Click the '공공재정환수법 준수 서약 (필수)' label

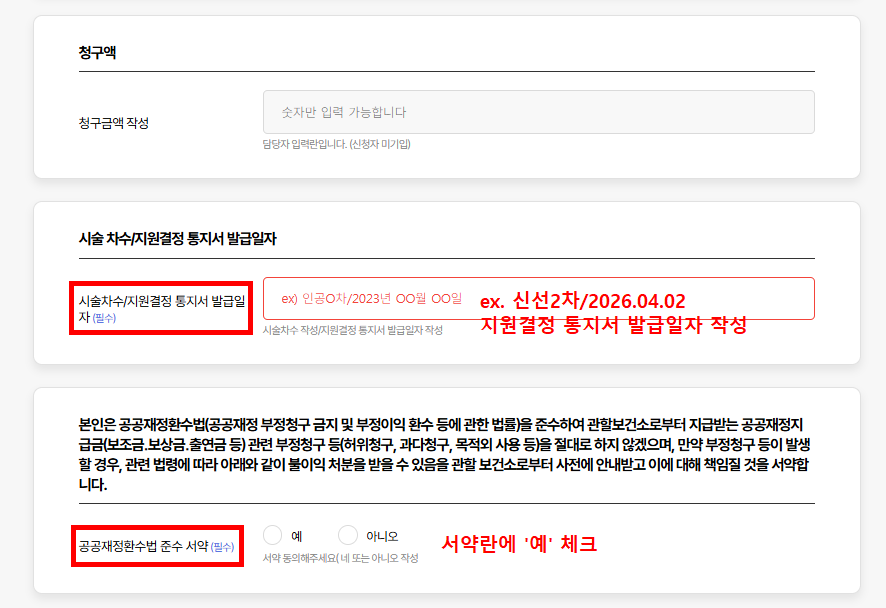[156, 546]
